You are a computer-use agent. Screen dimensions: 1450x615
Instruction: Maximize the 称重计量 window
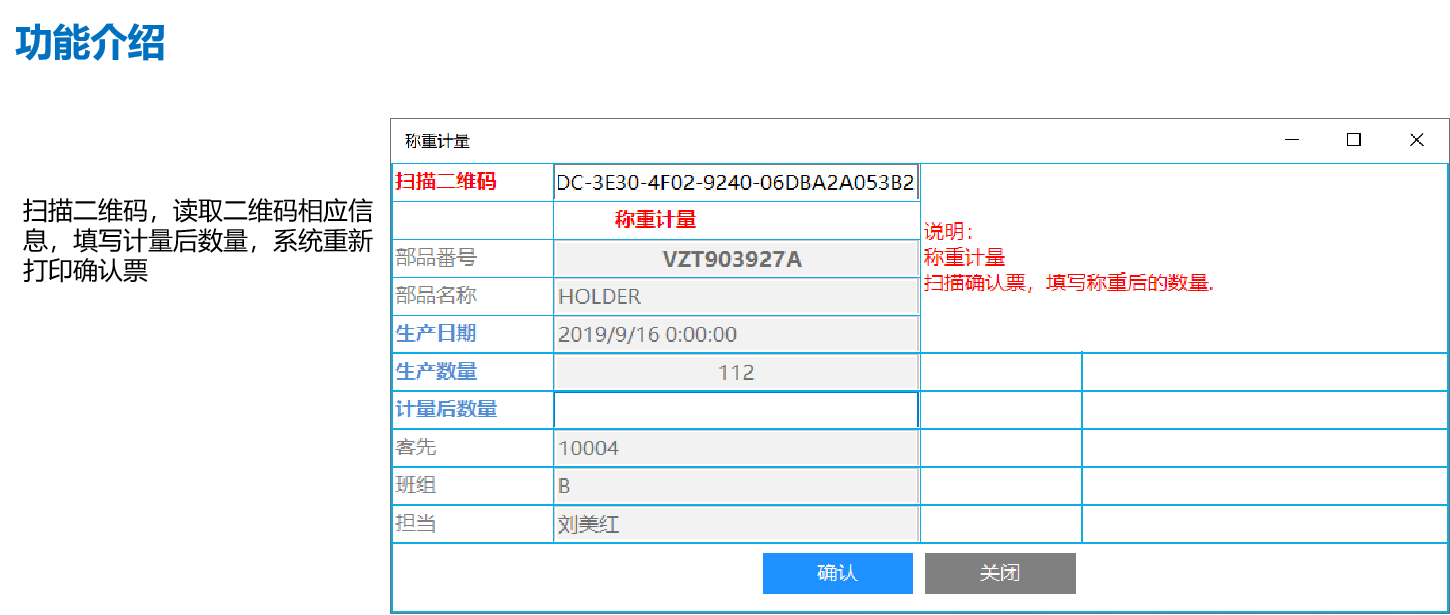[x=1354, y=141]
